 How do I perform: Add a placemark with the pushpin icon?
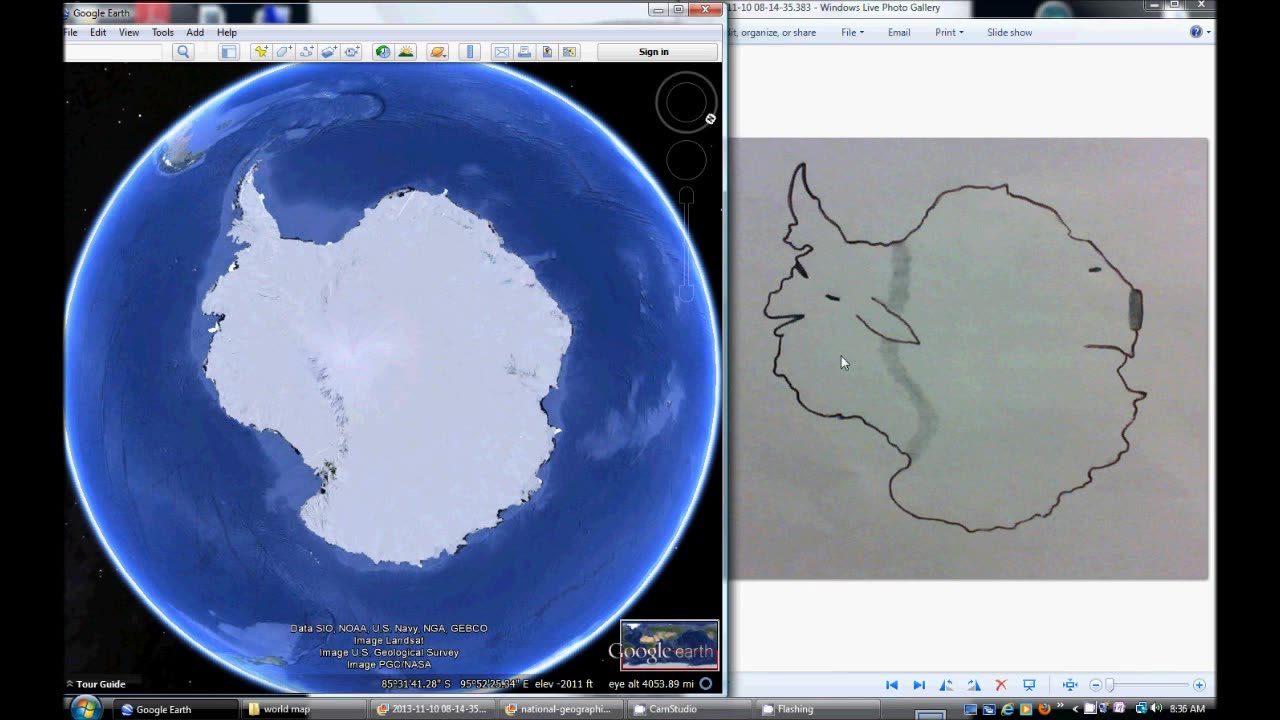pos(261,52)
